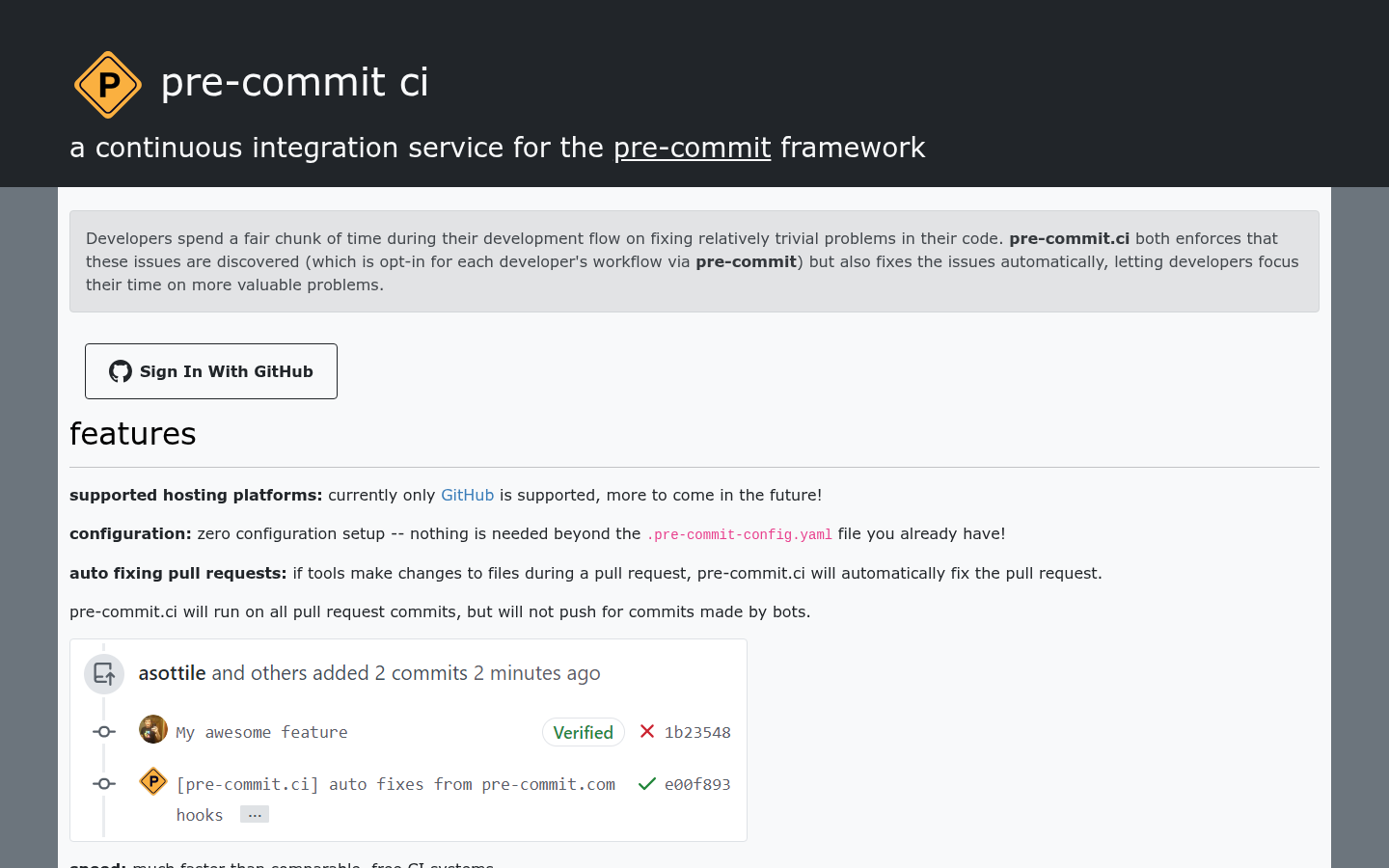Click bold "pre-commit.ci" in intro box
The width and height of the screenshot is (1389, 868).
[1069, 238]
